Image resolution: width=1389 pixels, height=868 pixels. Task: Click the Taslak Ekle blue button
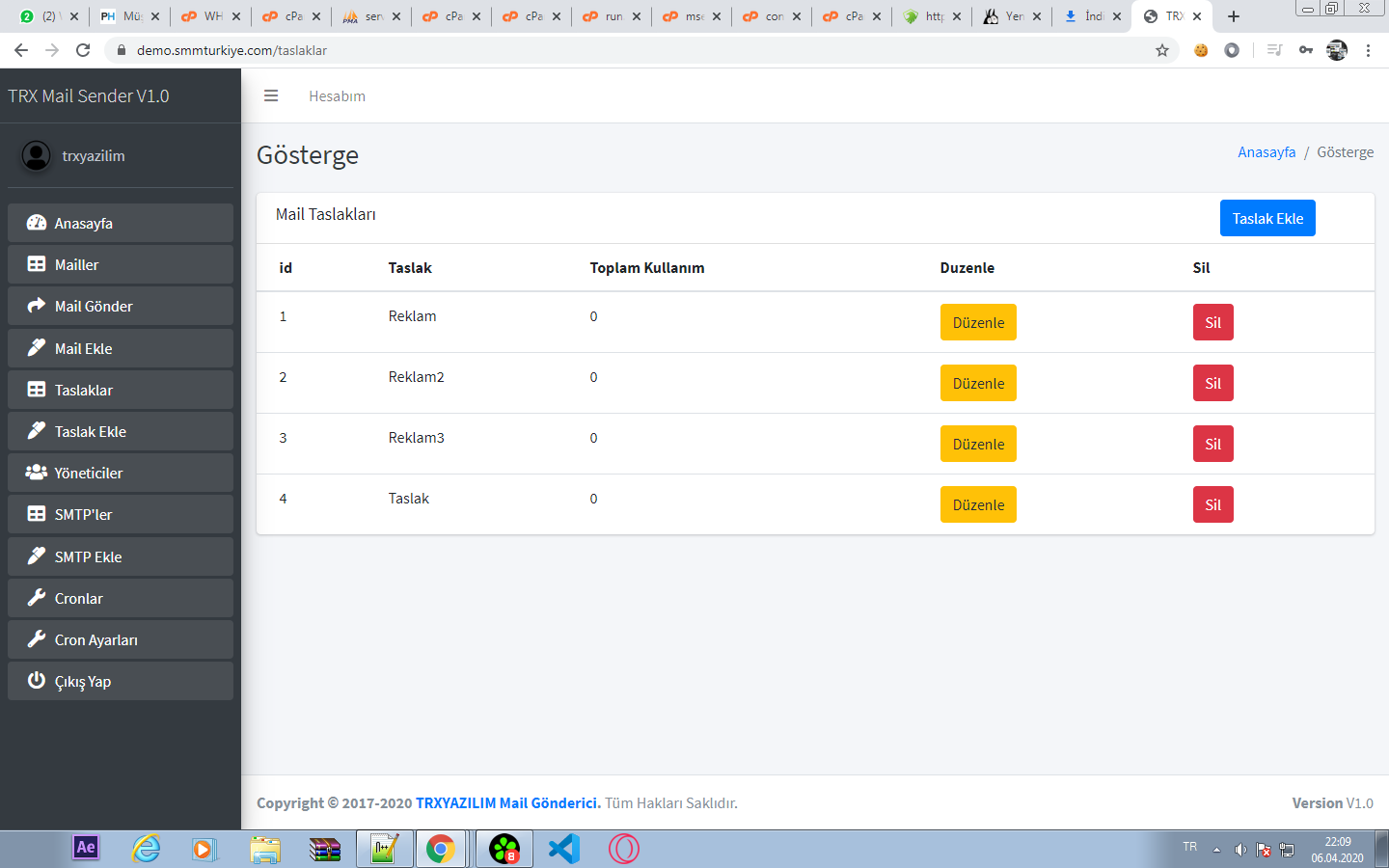1266,218
